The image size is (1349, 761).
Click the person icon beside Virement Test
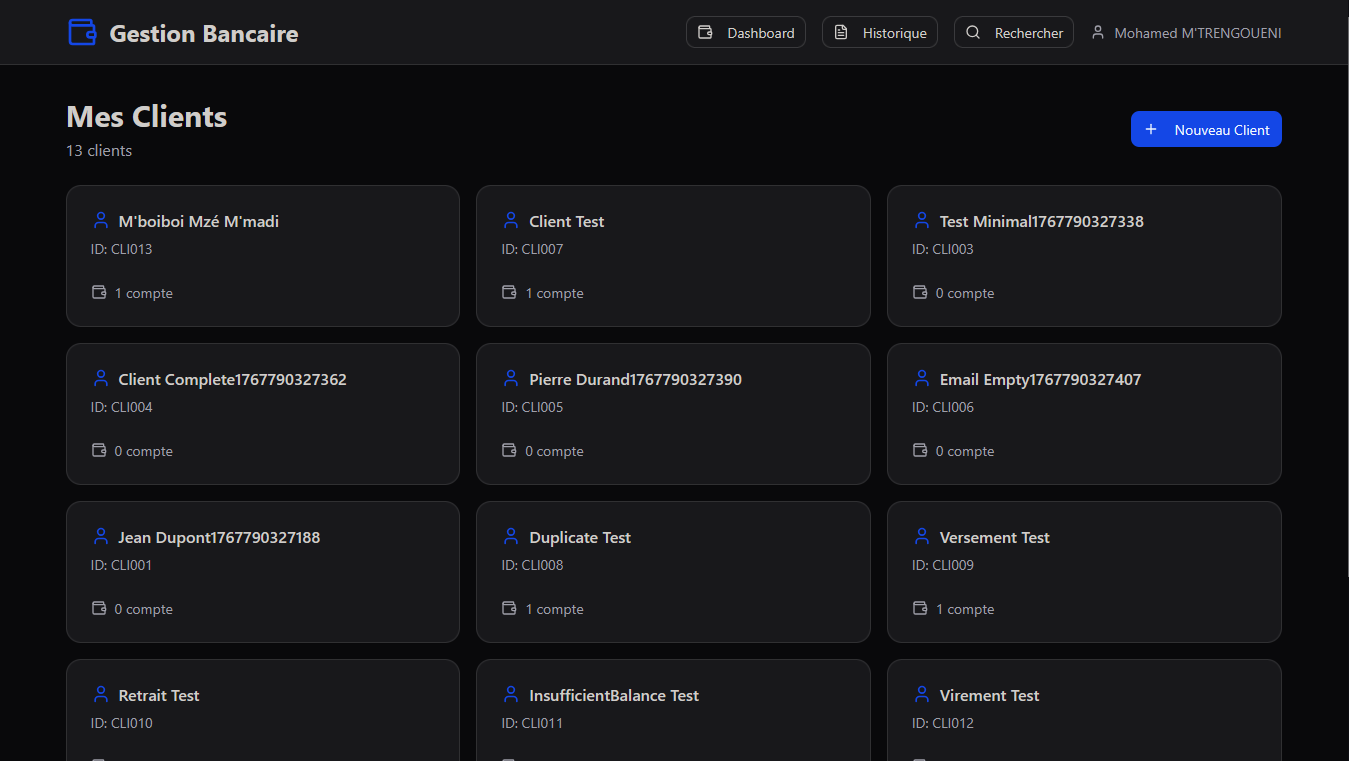click(921, 695)
